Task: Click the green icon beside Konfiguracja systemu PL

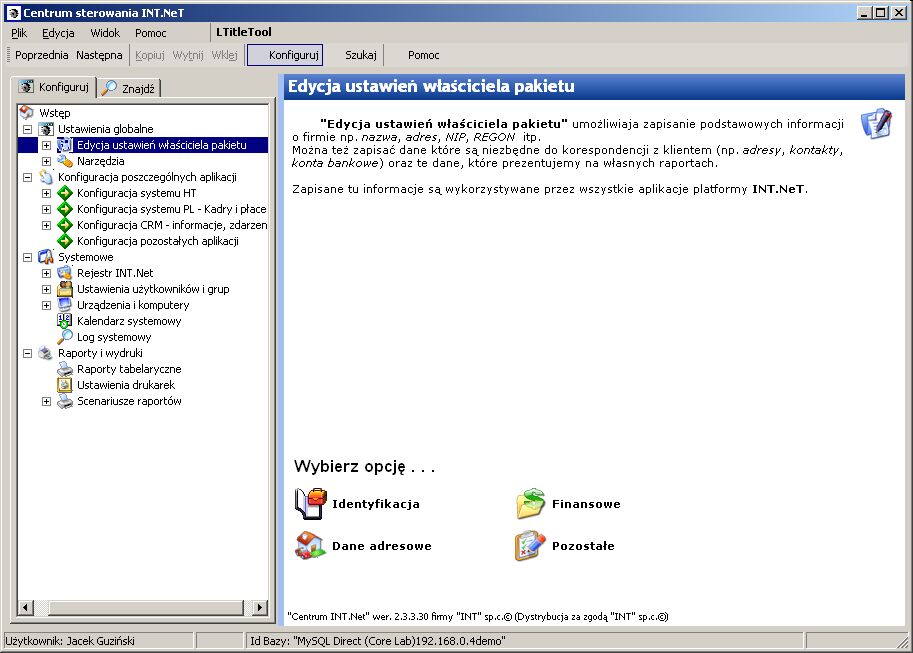Action: click(65, 209)
